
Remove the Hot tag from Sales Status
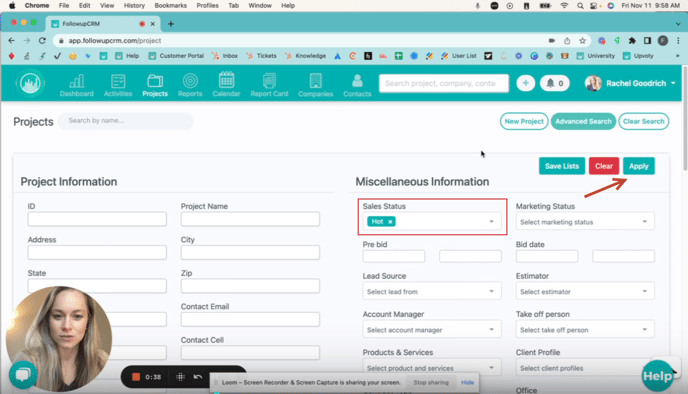coord(390,222)
